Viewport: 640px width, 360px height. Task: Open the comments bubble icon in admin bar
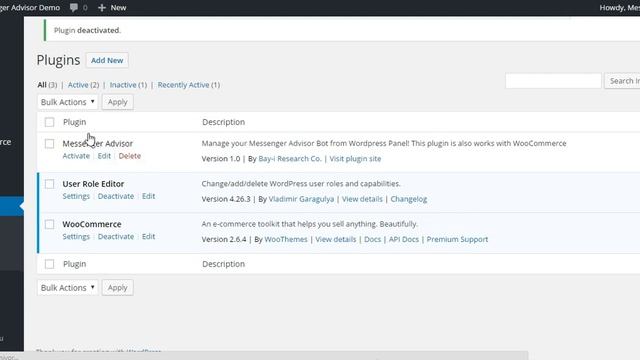(74, 7)
